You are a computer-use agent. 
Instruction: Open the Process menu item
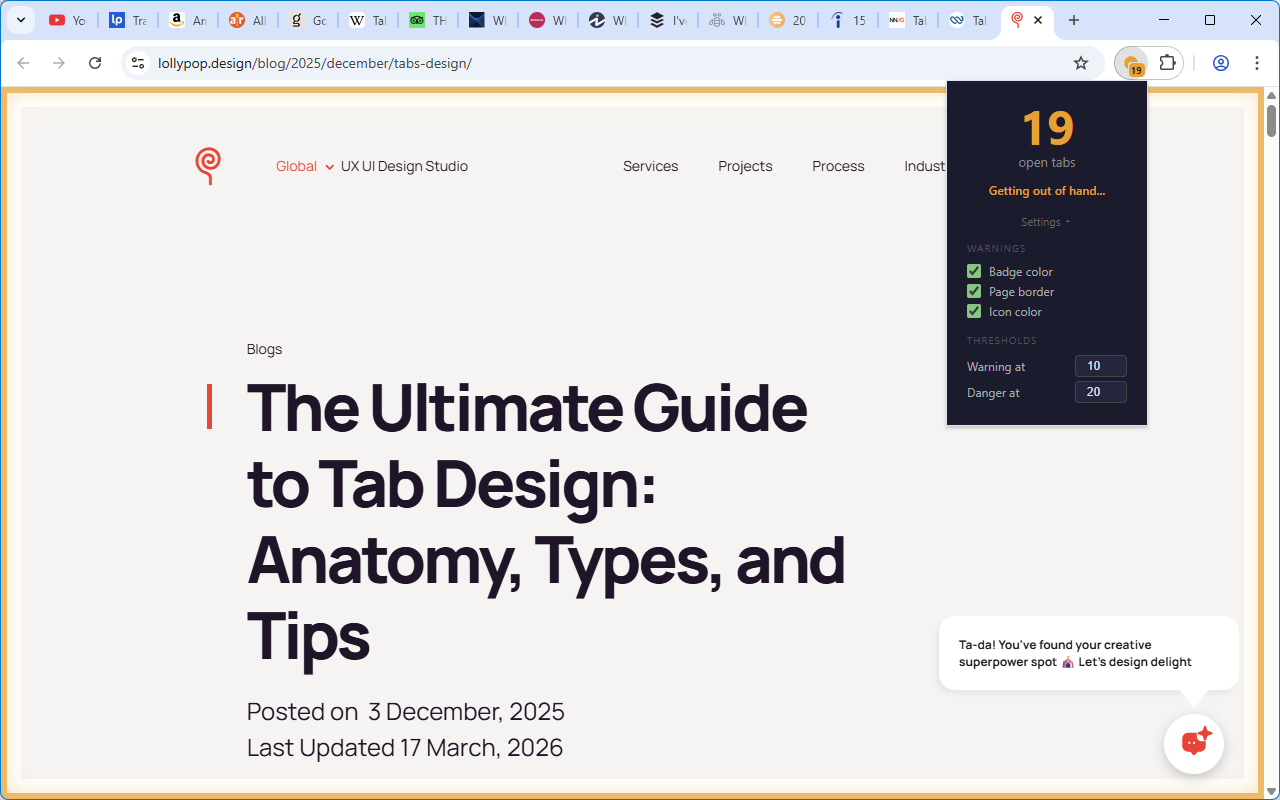(x=838, y=166)
